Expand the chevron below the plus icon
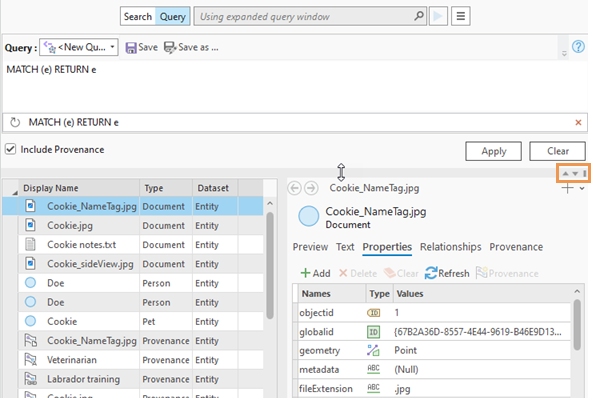The height and width of the screenshot is (398, 591). pyautogui.click(x=582, y=188)
